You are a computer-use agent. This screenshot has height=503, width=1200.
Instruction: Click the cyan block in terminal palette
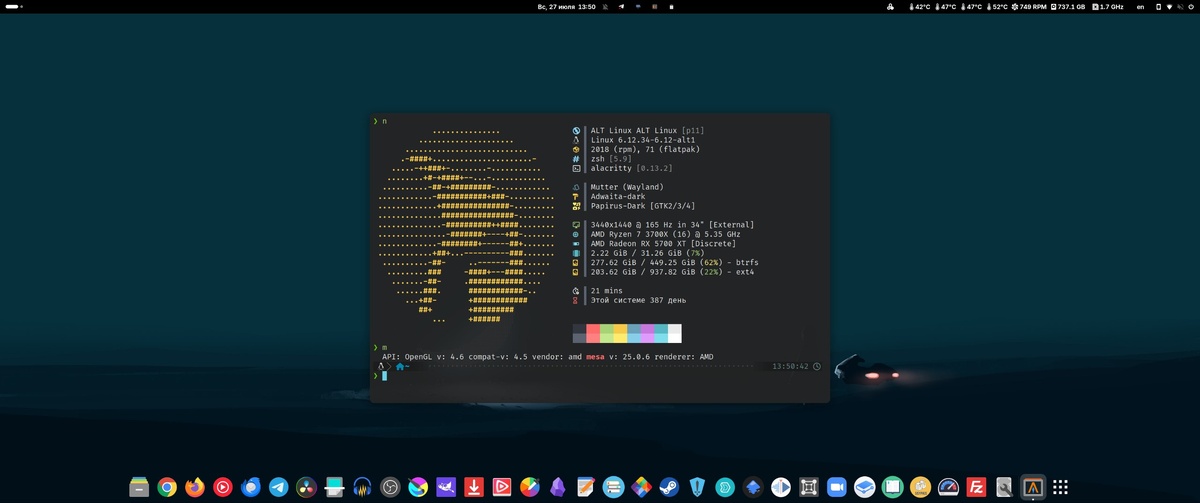[x=661, y=334]
